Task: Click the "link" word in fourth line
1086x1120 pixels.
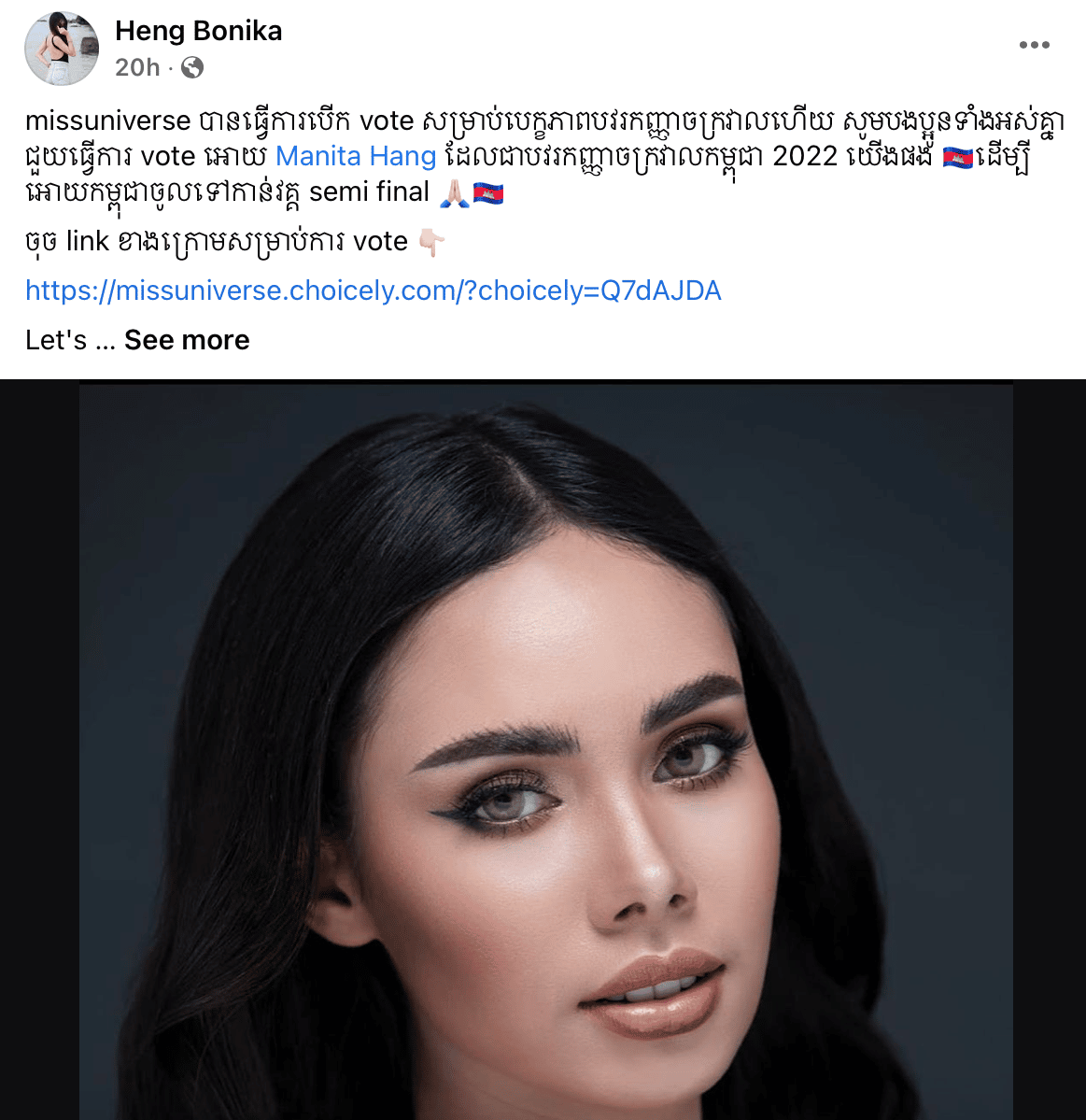Action: coord(88,241)
